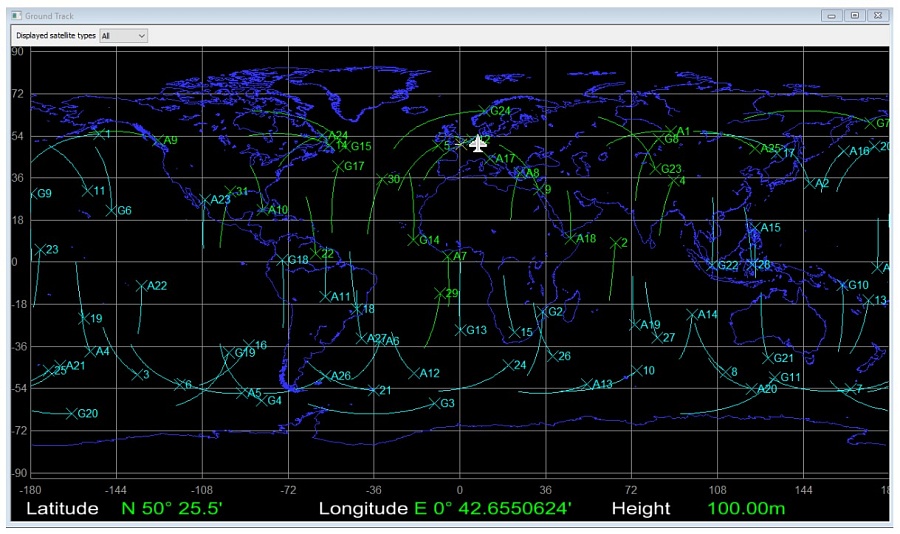
Task: Select the A12 satellite marker
Action: [x=415, y=374]
